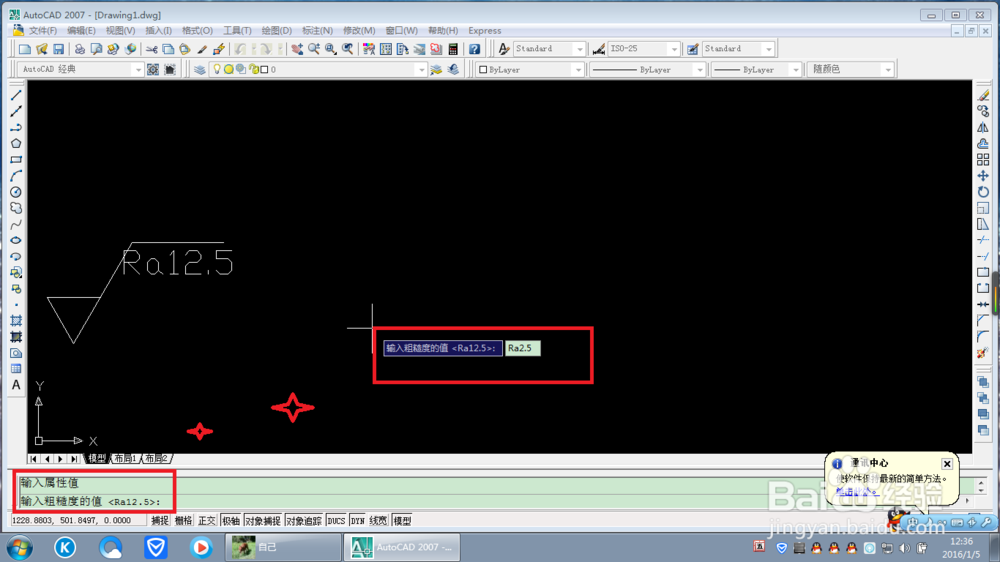The height and width of the screenshot is (562, 1000).
Task: Toggle DUCS dynamic UCS
Action: (x=336, y=521)
